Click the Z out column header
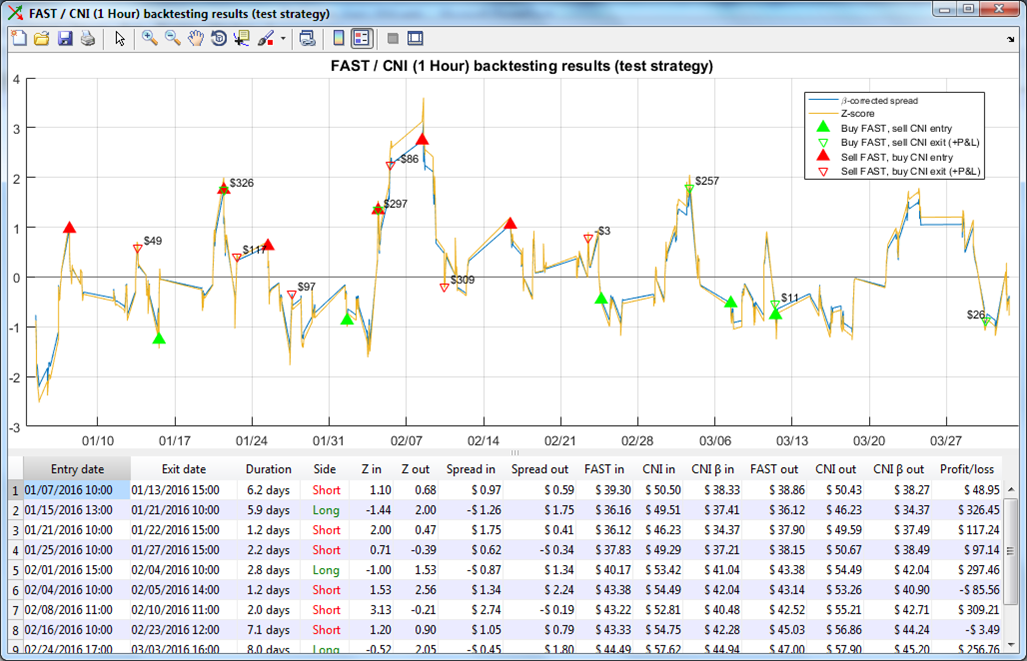Image resolution: width=1027 pixels, height=661 pixels. coord(416,469)
